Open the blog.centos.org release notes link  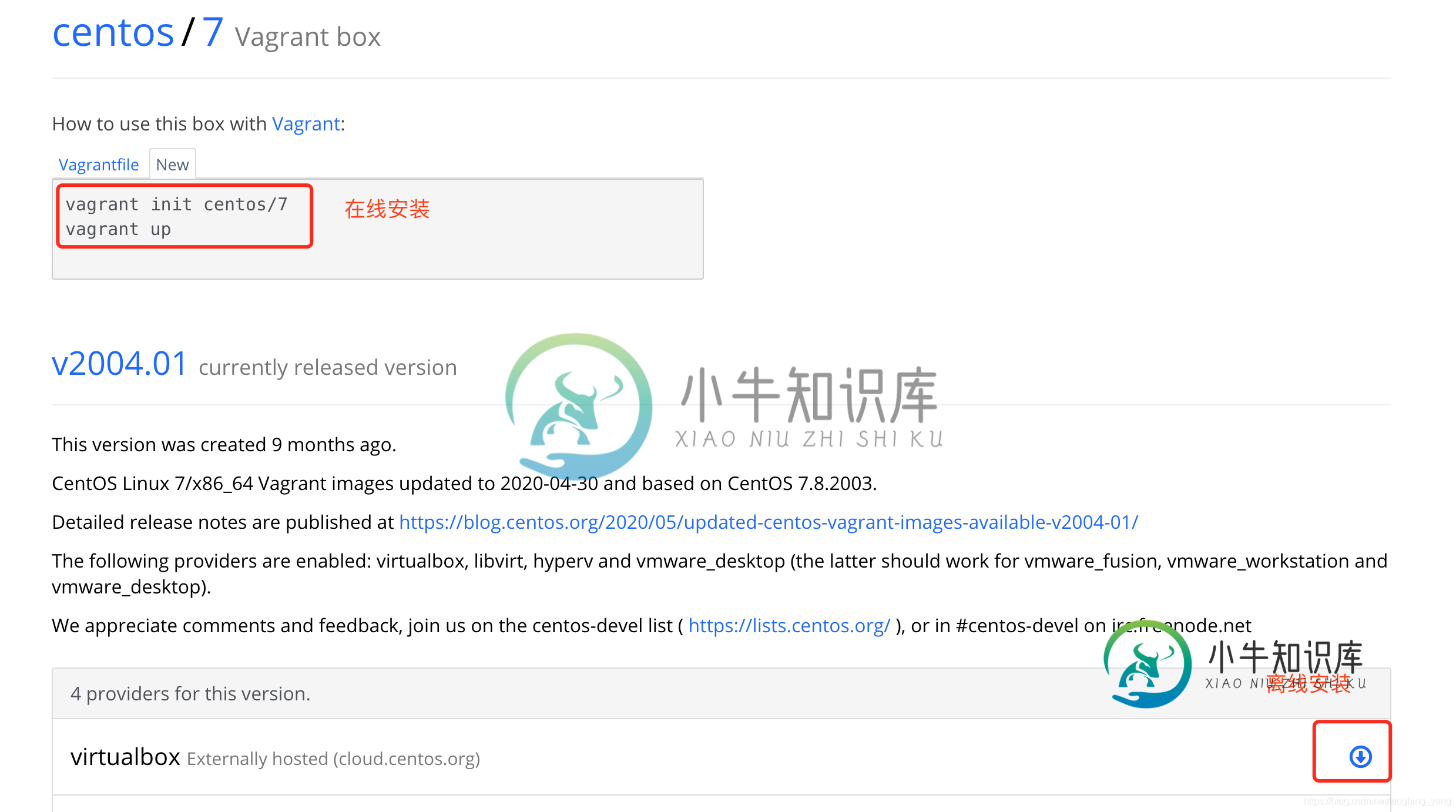click(769, 522)
